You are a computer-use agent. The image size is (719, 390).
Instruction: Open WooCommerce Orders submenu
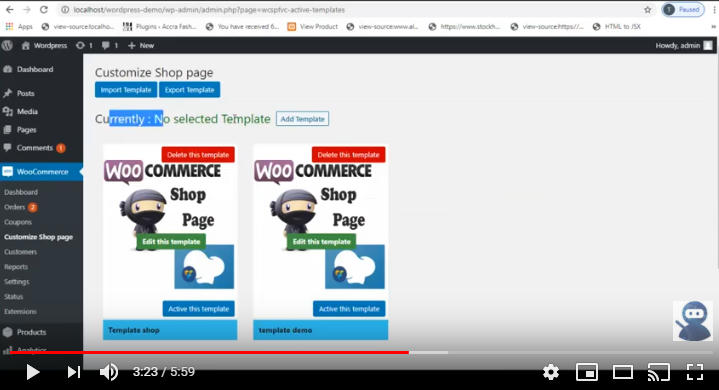15,207
